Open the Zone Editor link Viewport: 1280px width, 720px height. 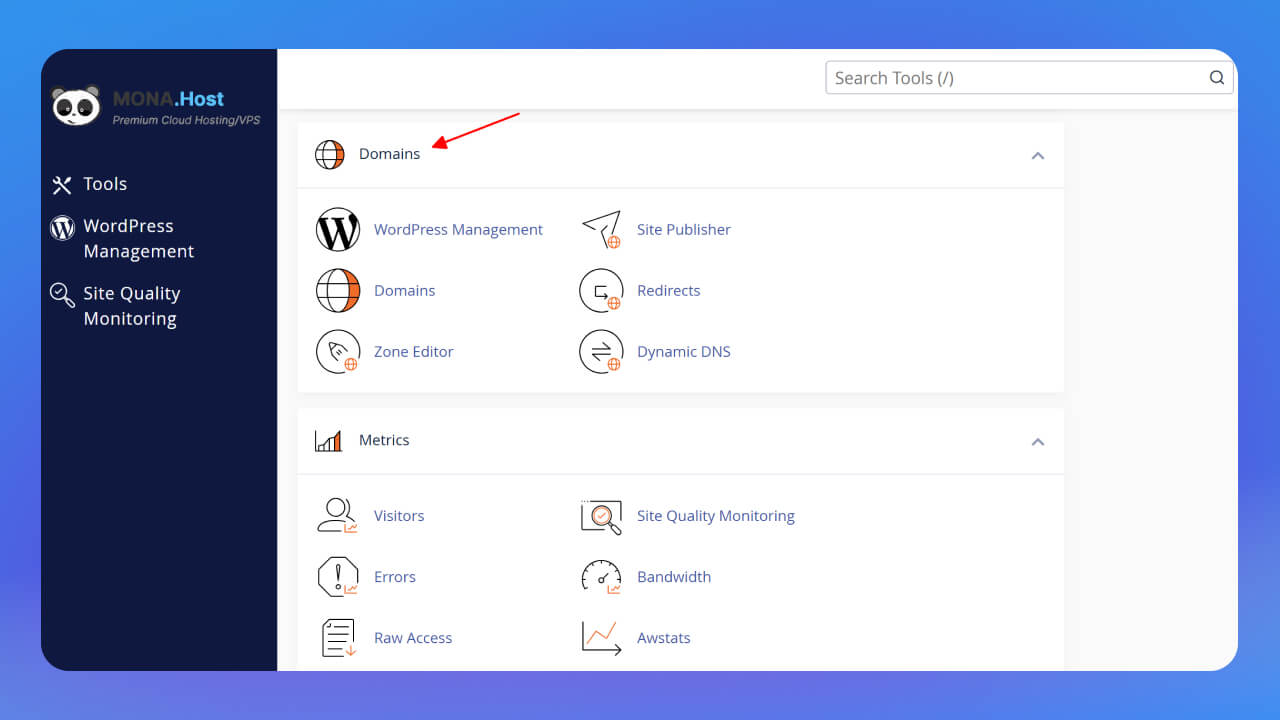[414, 352]
